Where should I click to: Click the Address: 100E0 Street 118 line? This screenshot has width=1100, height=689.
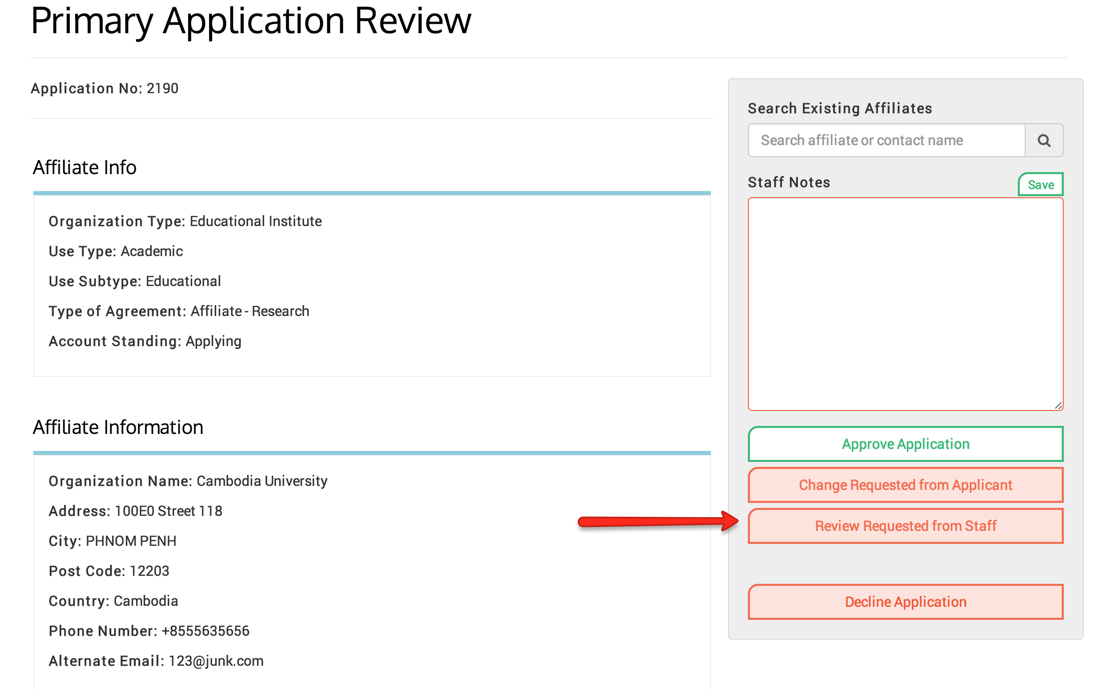point(135,511)
